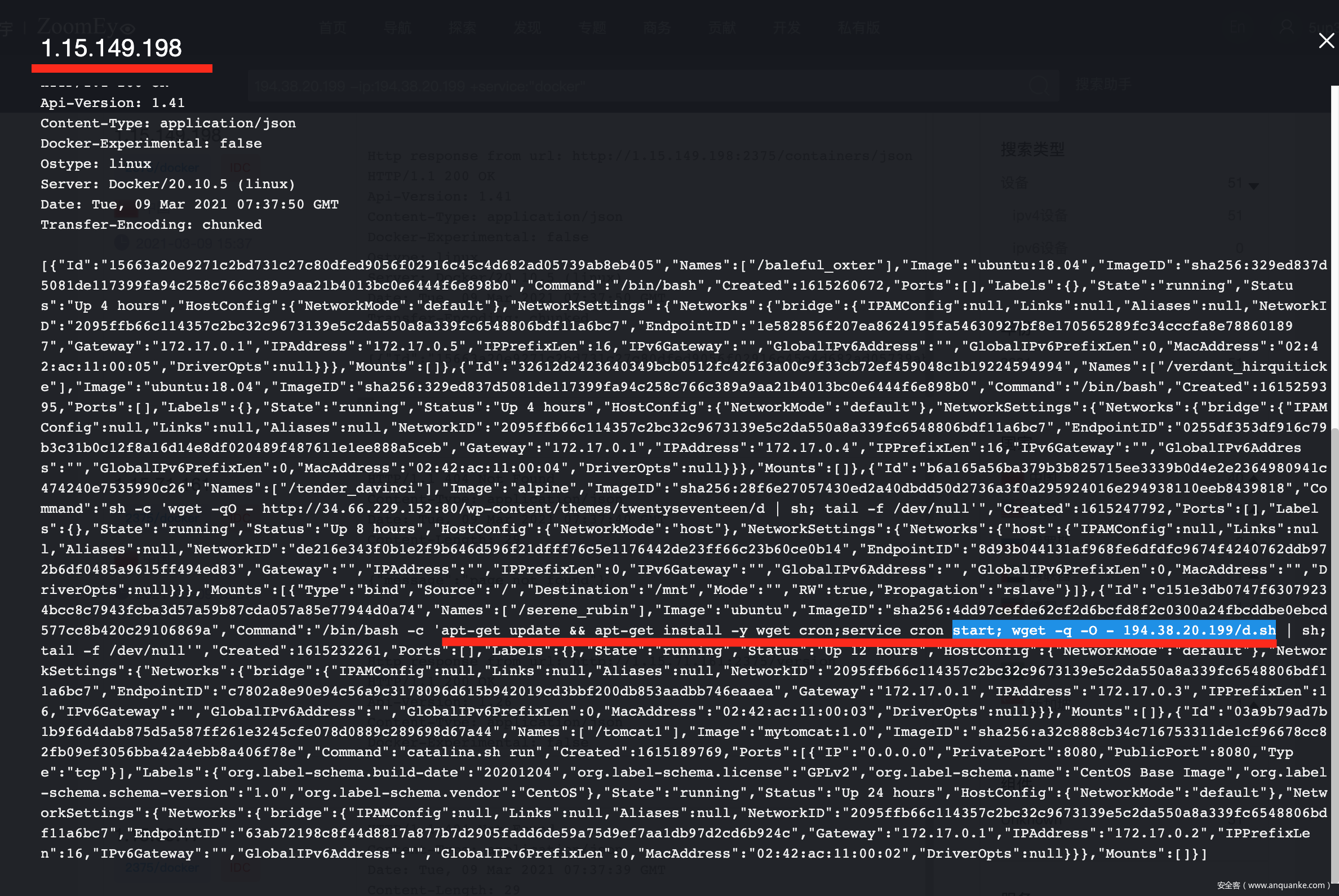Click the 1.15.149.198 IP title

pos(112,48)
